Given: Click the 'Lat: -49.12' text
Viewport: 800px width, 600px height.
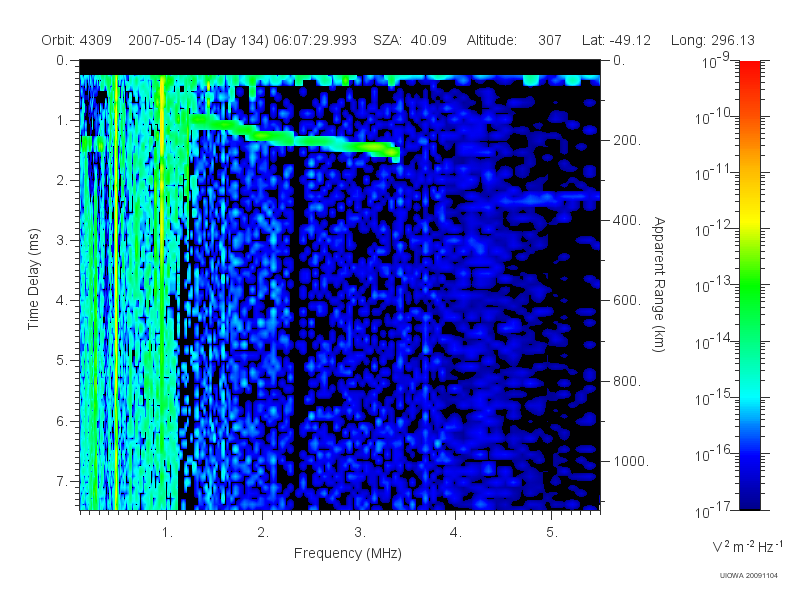Looking at the screenshot, I should point(616,40).
